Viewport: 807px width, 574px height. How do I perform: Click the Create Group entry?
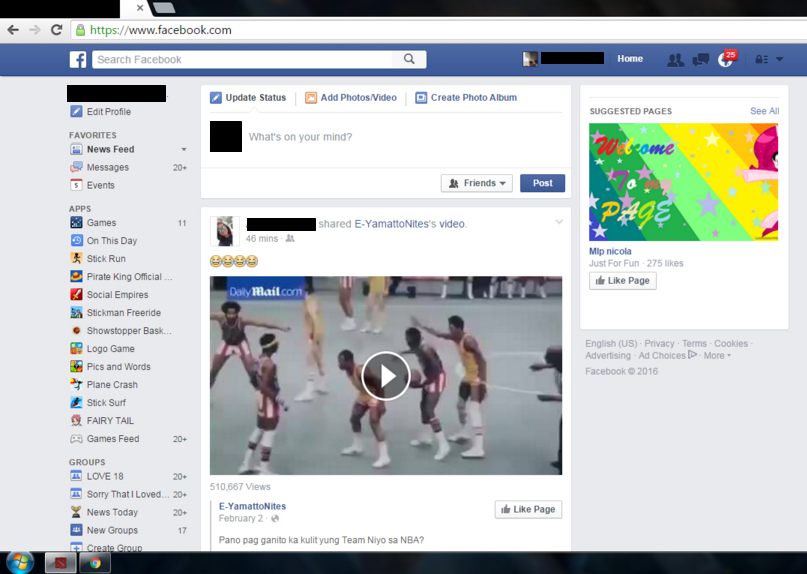tap(114, 548)
